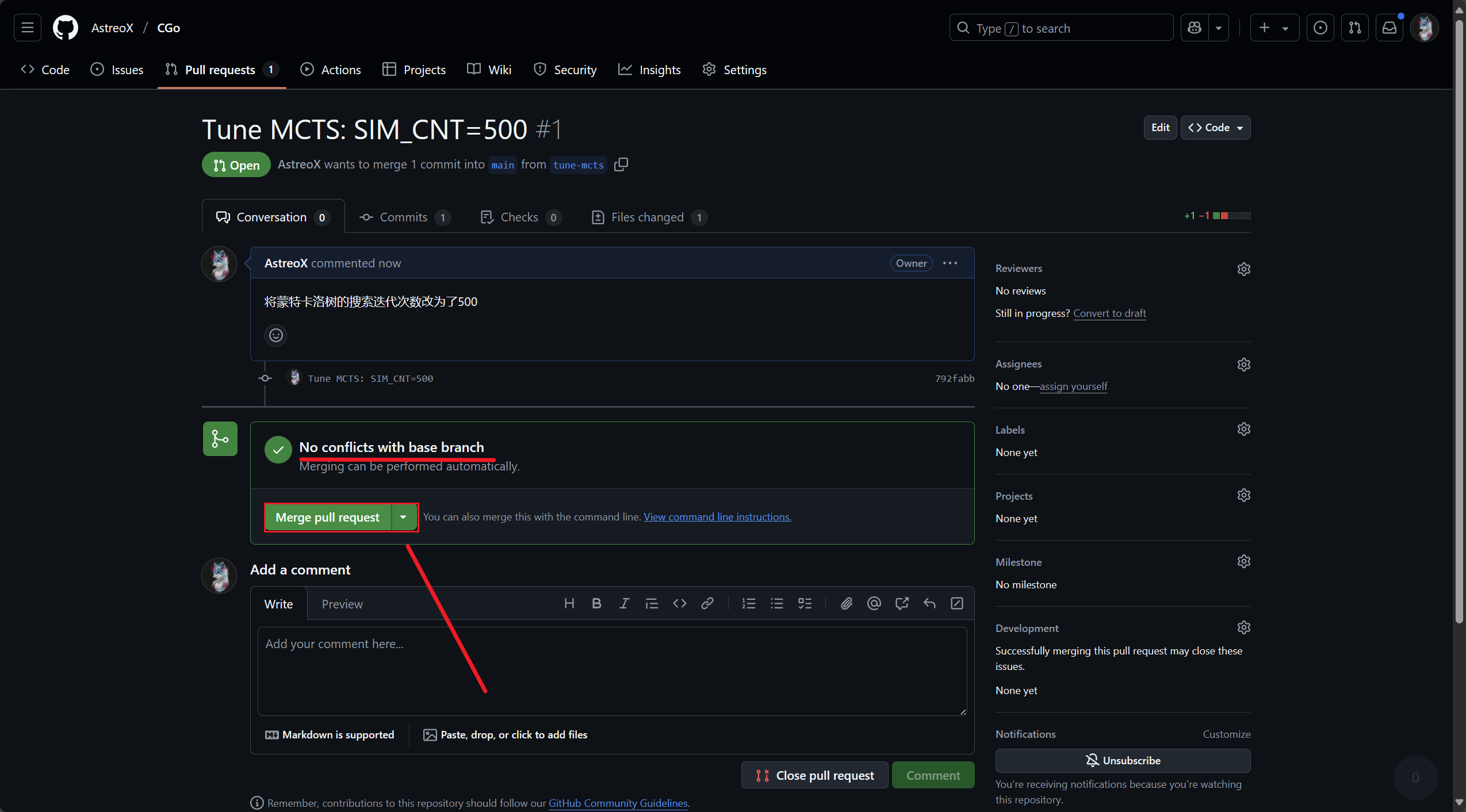Open the Checks tab

(520, 217)
